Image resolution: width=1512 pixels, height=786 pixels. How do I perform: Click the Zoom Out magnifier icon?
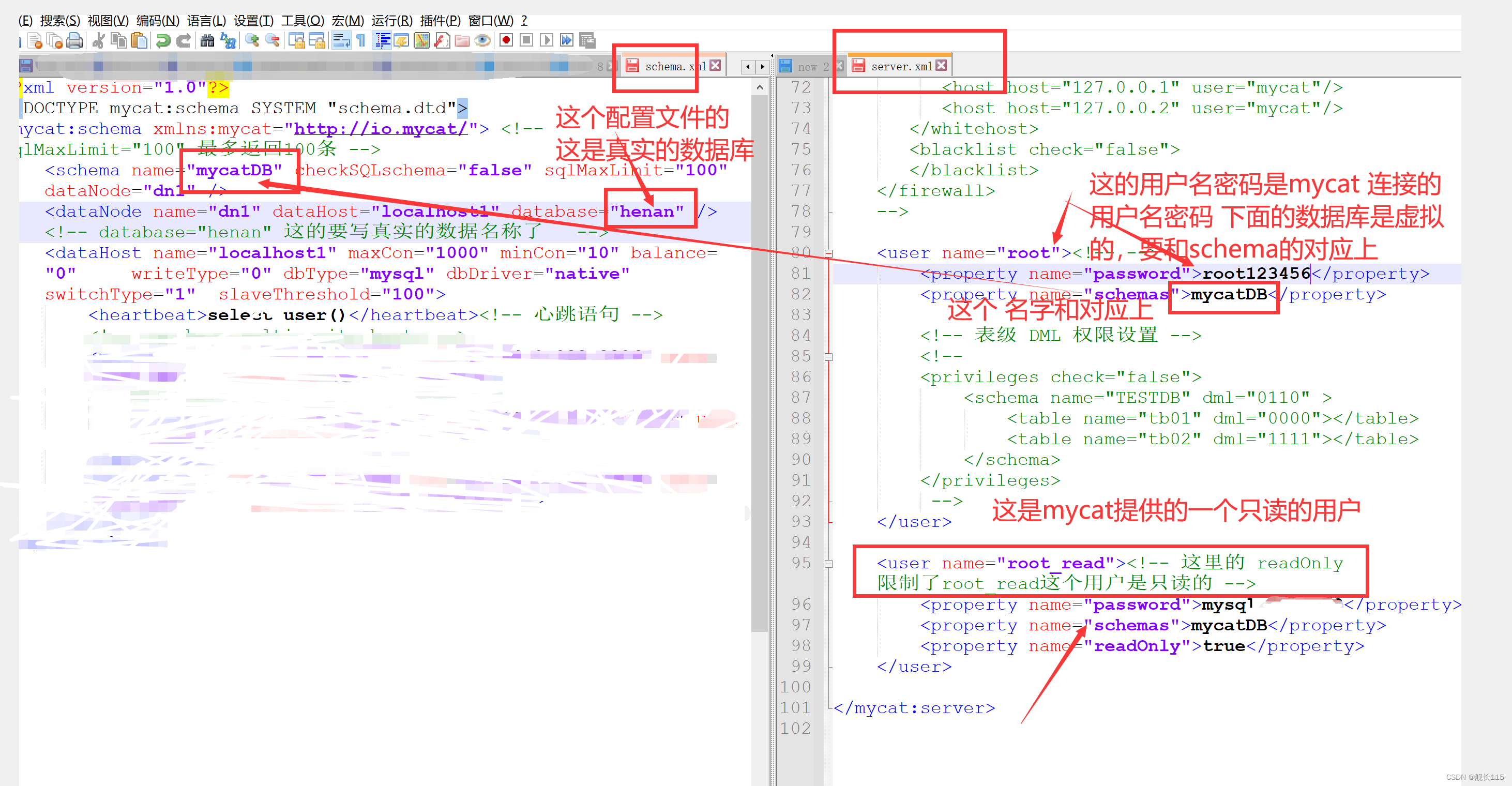click(x=273, y=40)
